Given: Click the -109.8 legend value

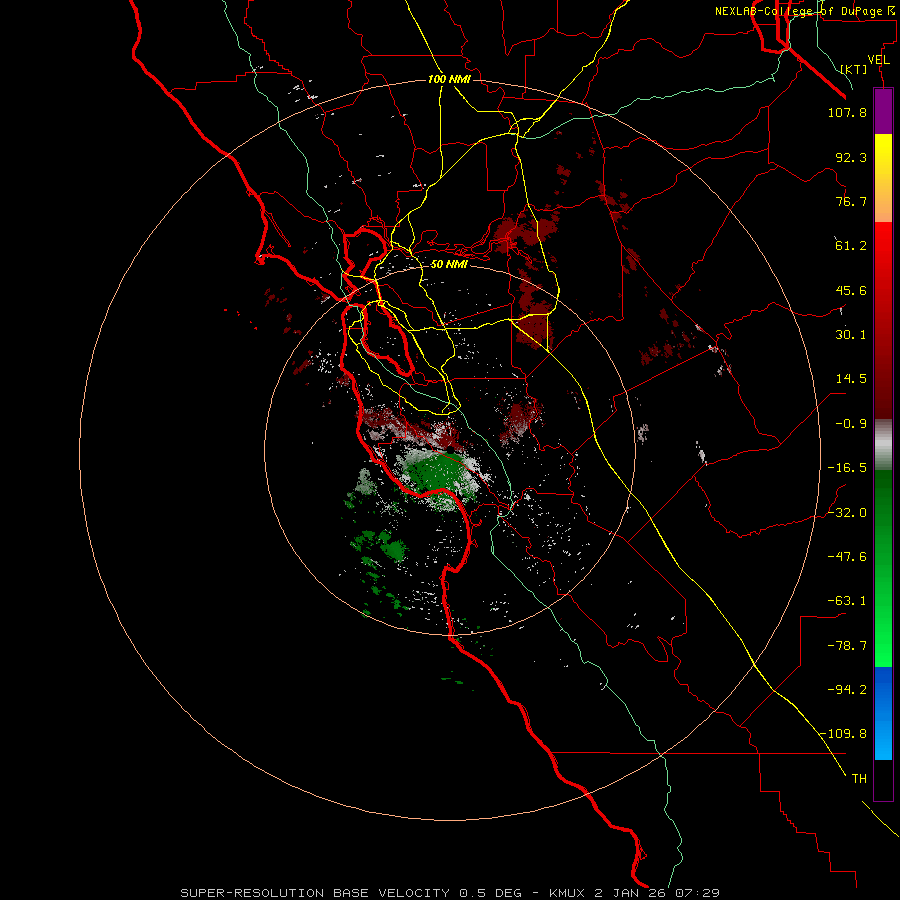Looking at the screenshot, I should coord(844,734).
